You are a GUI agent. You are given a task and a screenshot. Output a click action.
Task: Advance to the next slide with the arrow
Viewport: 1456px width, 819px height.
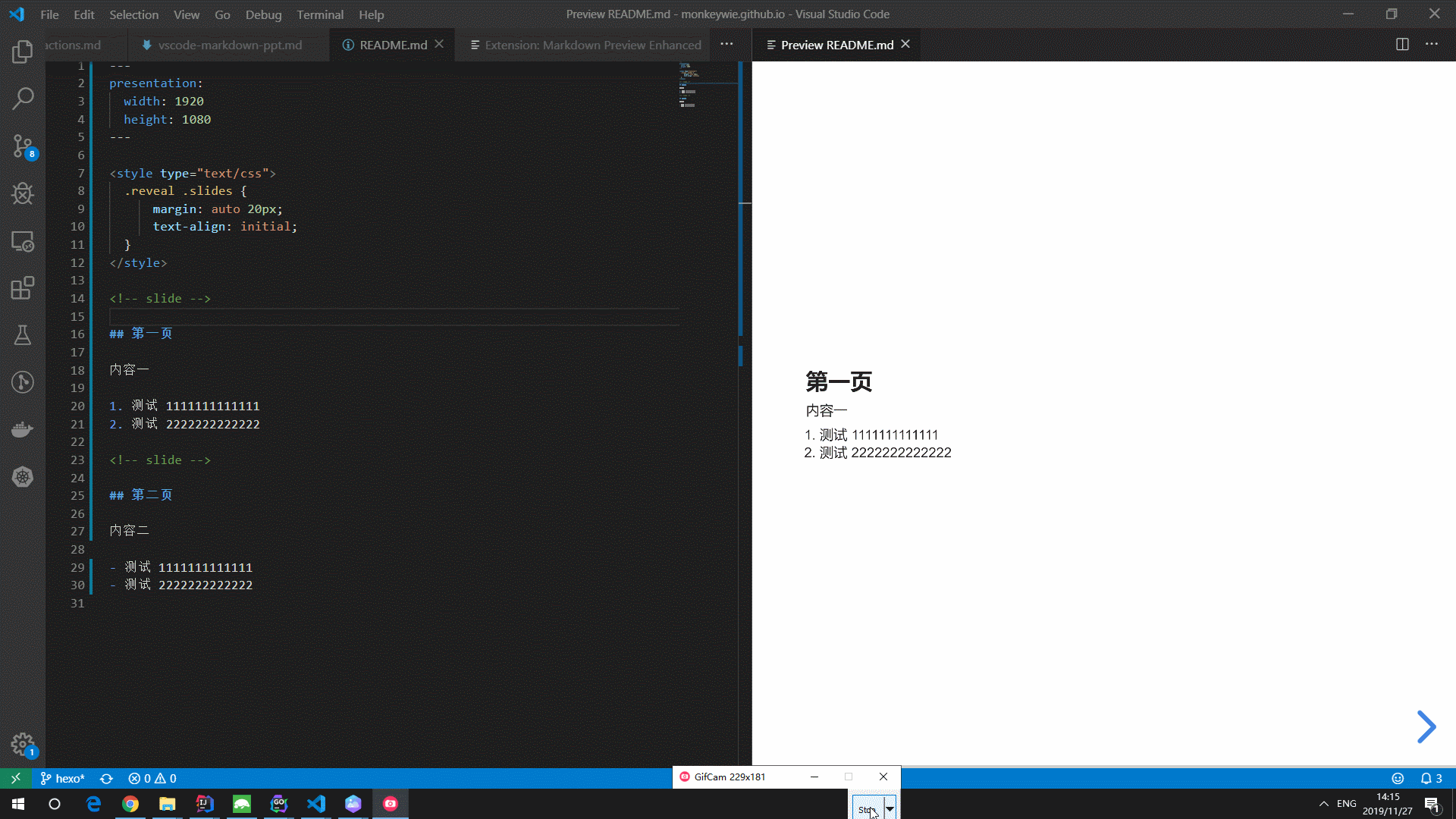click(x=1425, y=726)
